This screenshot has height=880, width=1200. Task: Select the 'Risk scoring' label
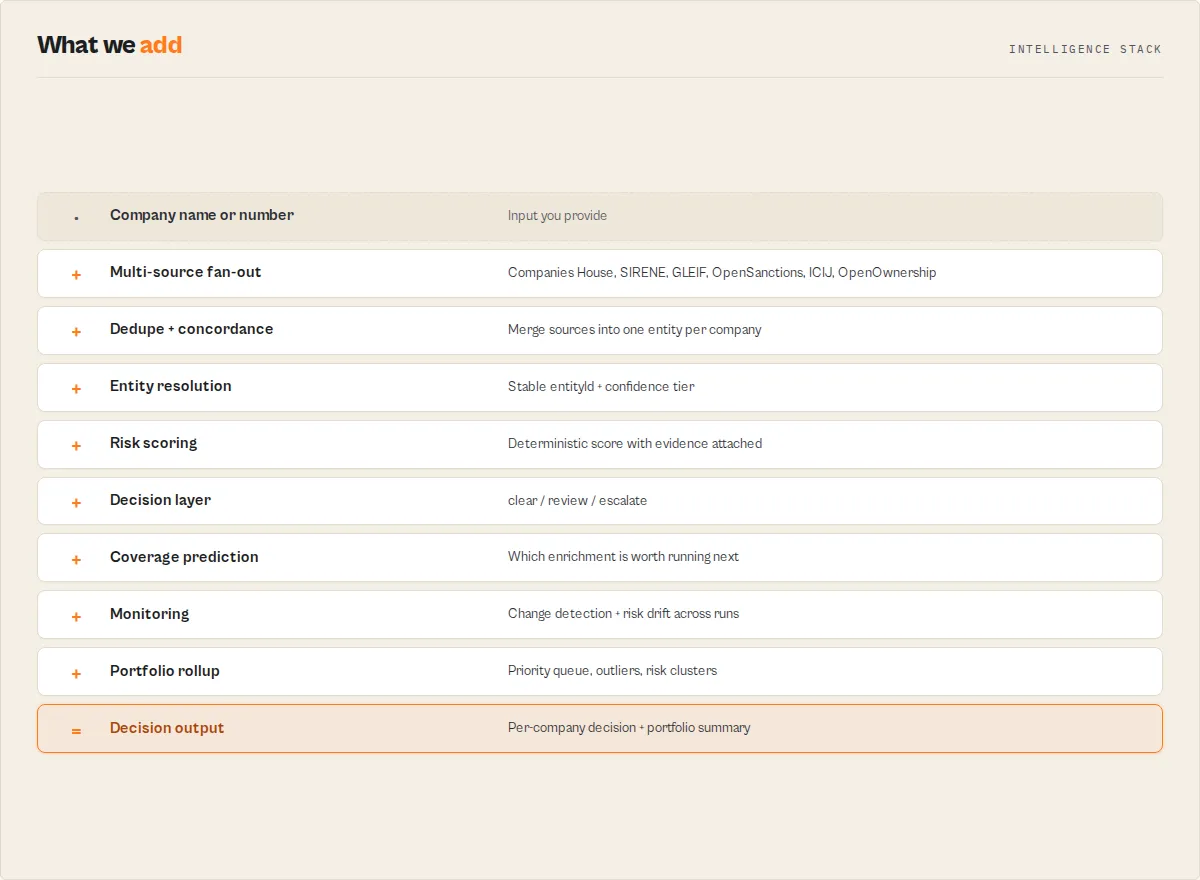point(154,443)
